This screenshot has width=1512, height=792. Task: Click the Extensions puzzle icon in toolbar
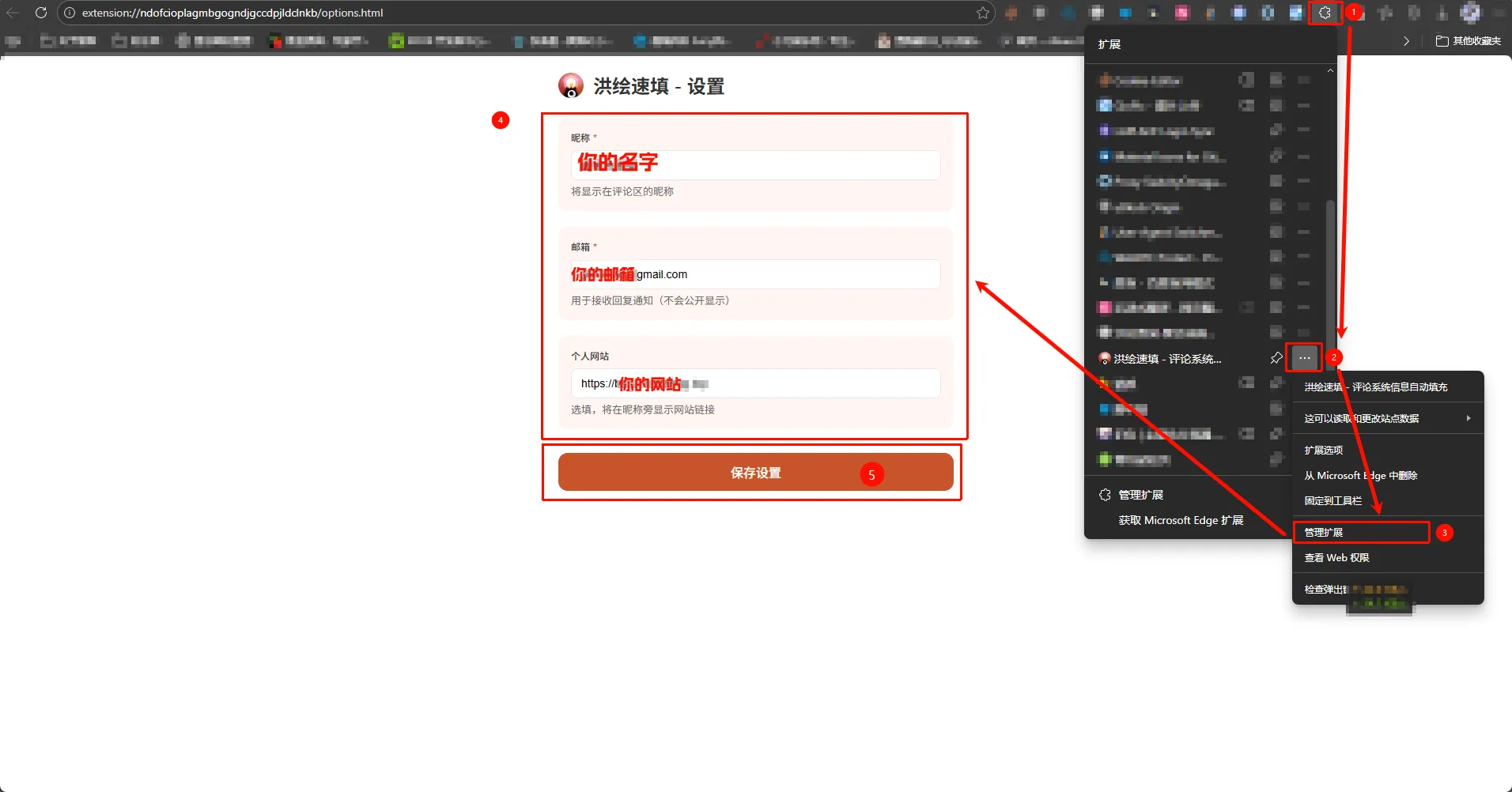tap(1325, 13)
